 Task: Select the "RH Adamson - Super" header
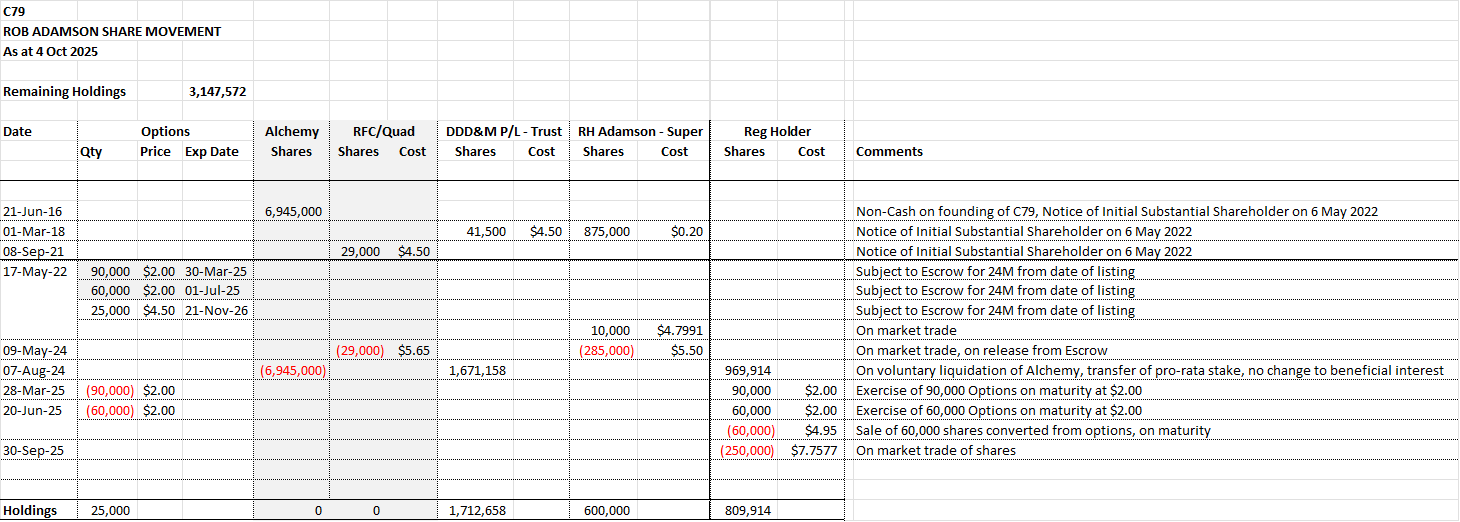pos(638,131)
